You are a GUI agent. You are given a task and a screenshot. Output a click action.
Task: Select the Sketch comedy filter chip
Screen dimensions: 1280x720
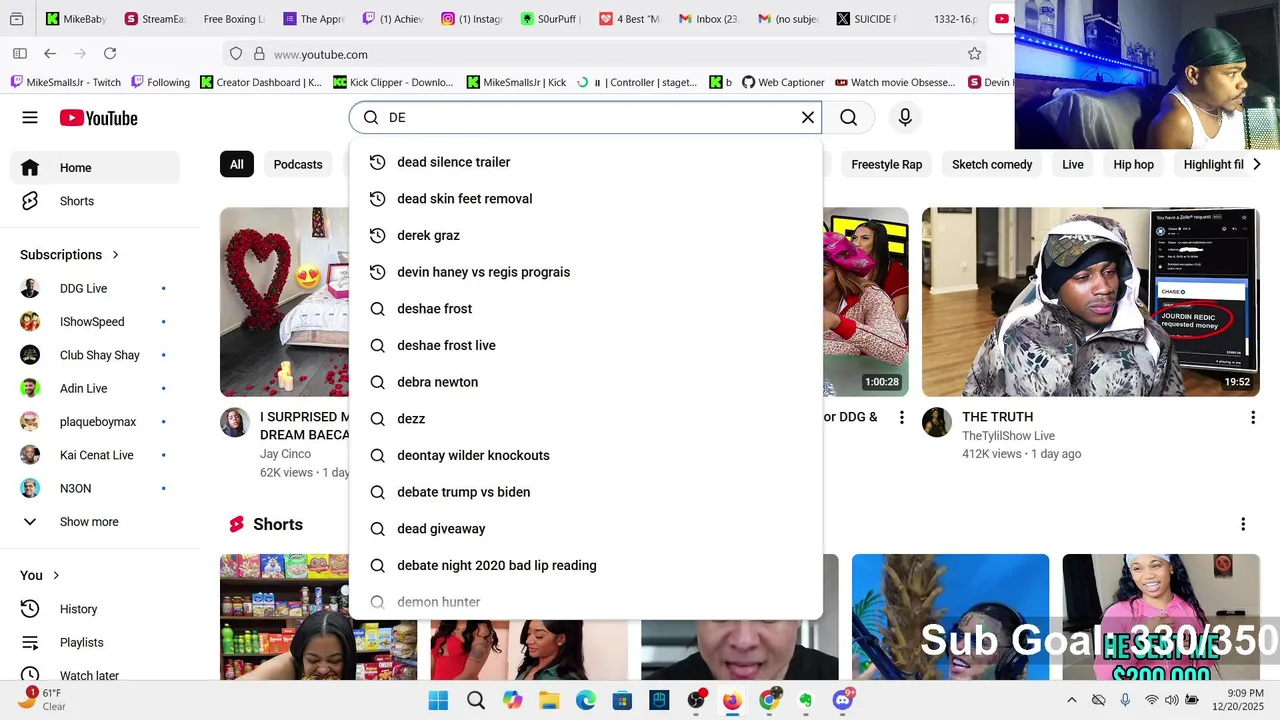click(x=992, y=164)
